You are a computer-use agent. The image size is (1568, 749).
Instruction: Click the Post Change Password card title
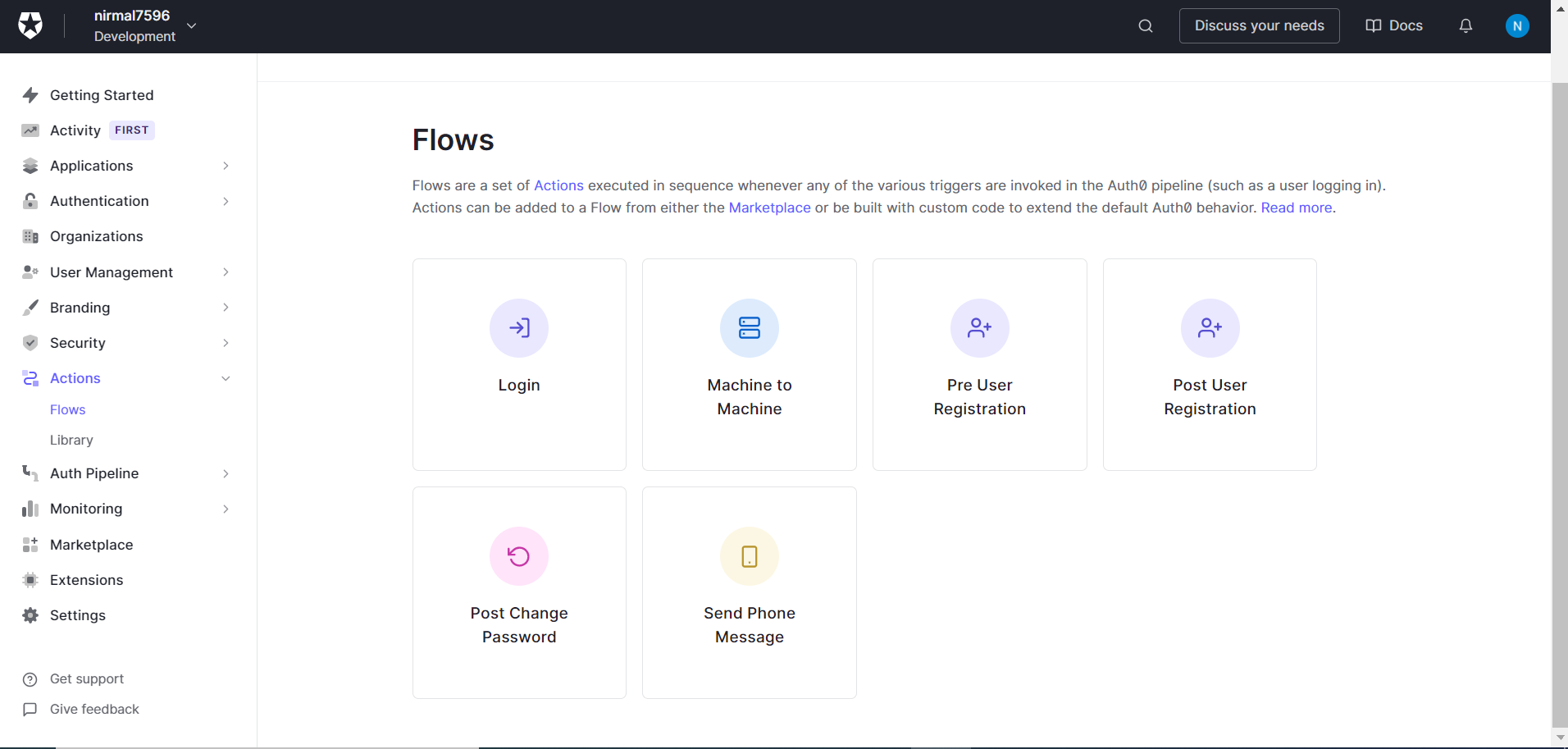pos(519,625)
